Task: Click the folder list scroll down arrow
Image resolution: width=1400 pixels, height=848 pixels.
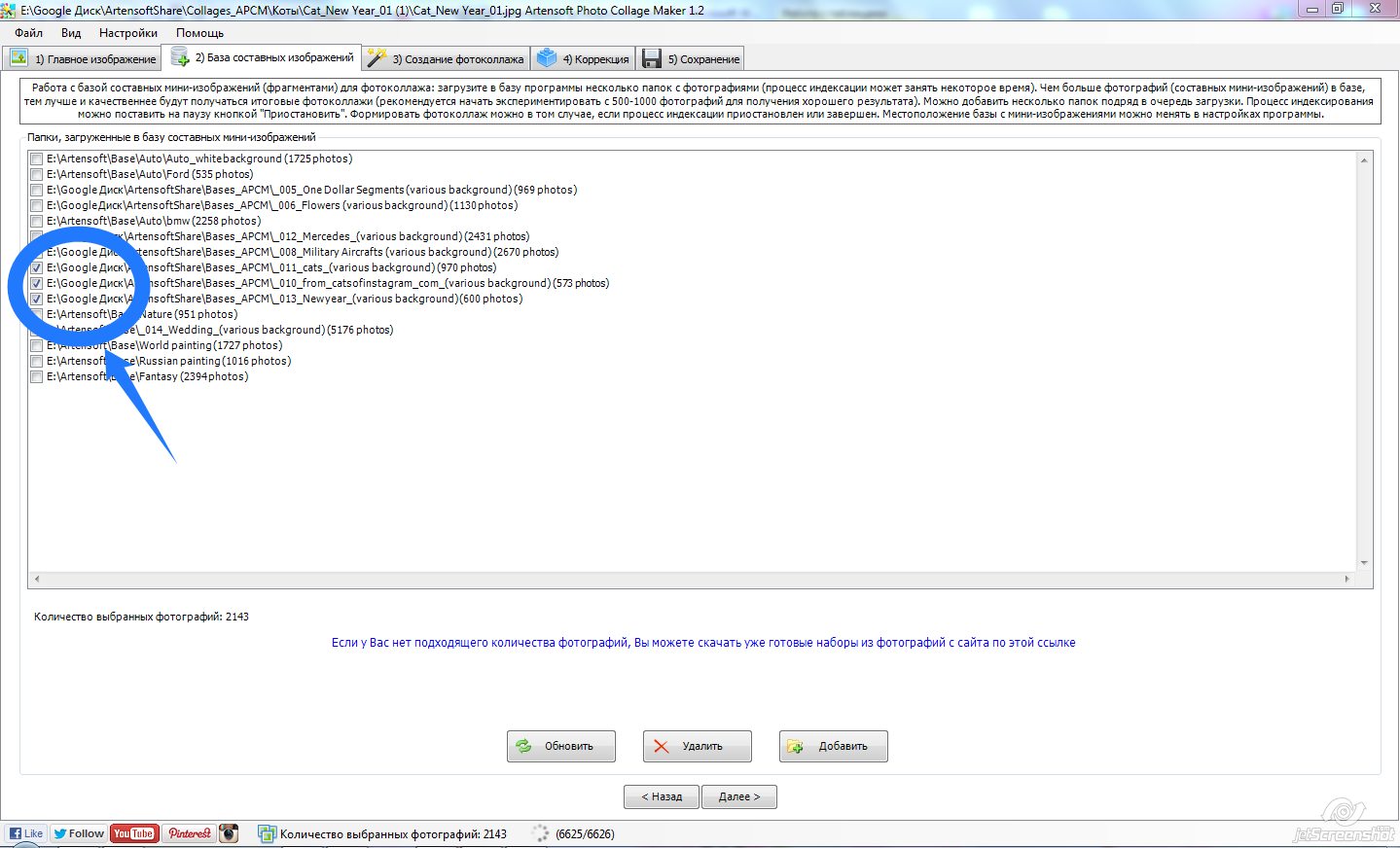Action: (x=1364, y=563)
